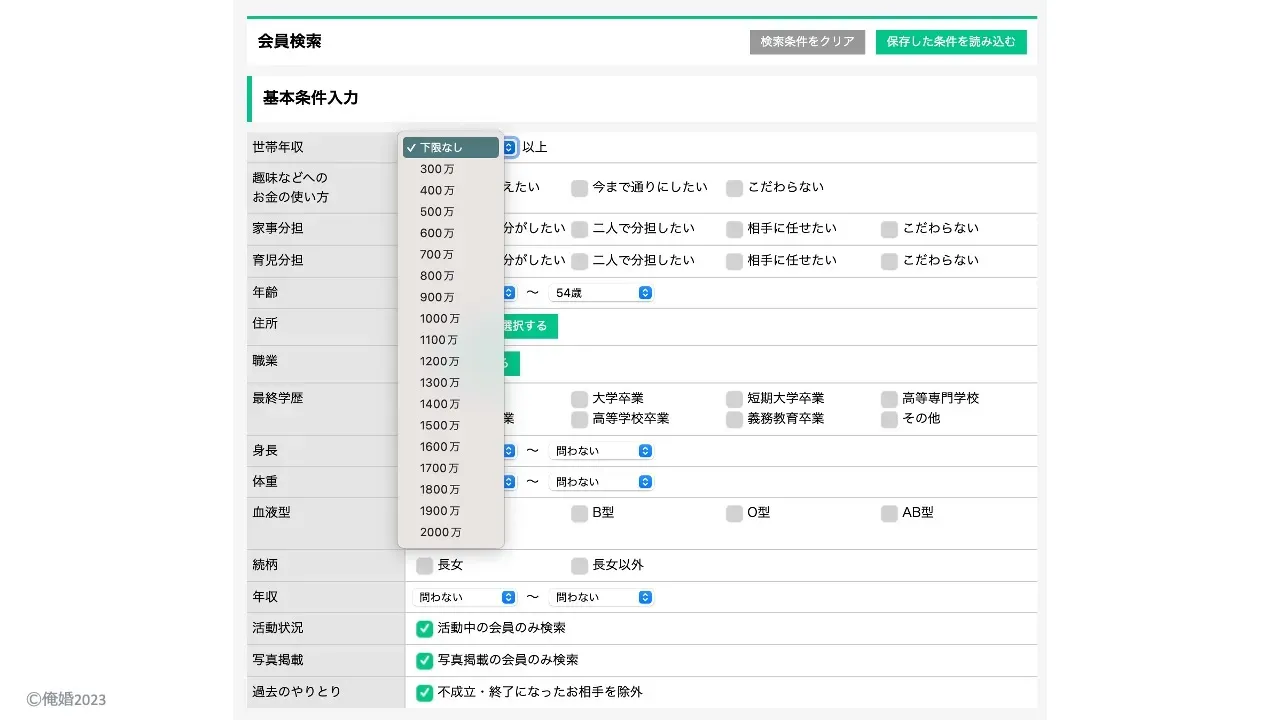Check 短期大学卒業 checkbox

tap(735, 399)
